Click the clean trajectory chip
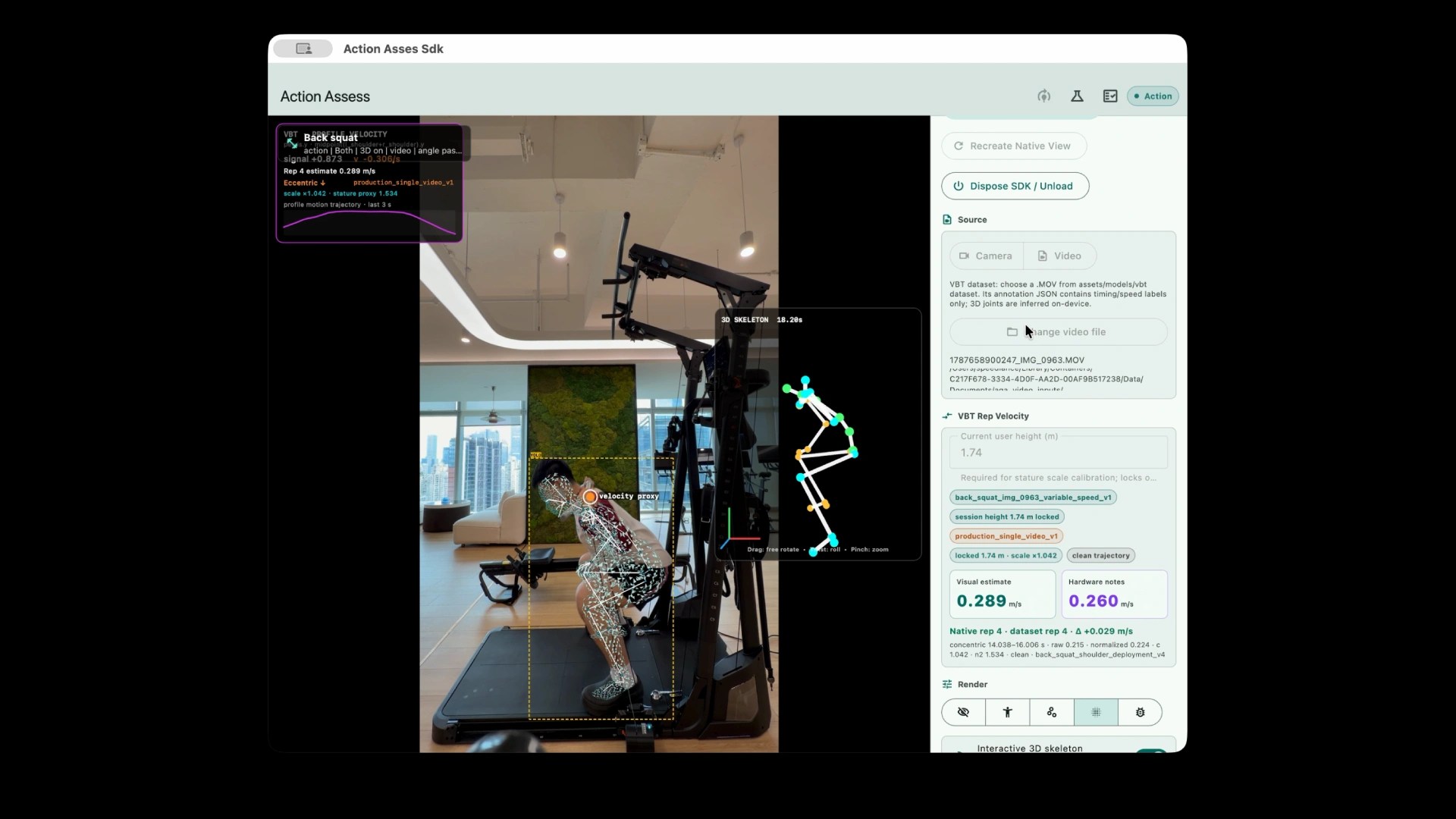This screenshot has height=819, width=1456. pos(1100,555)
